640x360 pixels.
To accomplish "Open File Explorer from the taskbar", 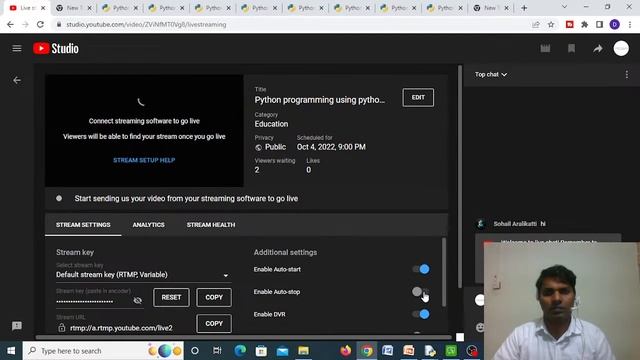I will (x=303, y=351).
